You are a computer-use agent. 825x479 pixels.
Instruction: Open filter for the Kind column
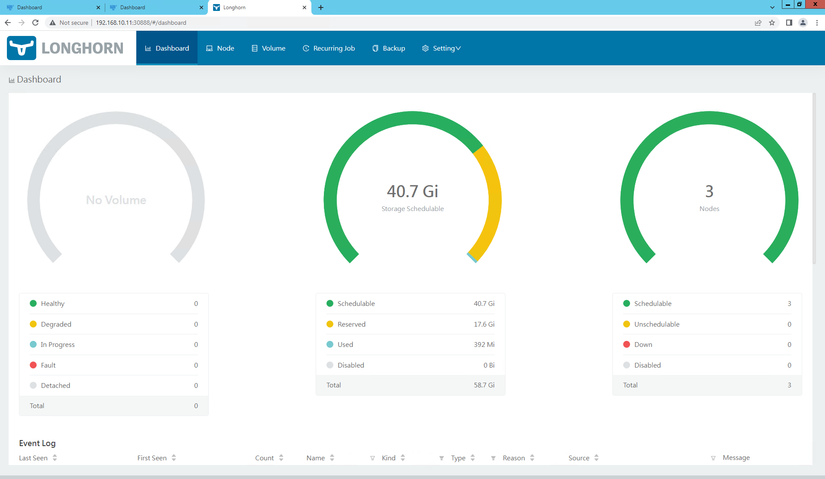(x=441, y=458)
